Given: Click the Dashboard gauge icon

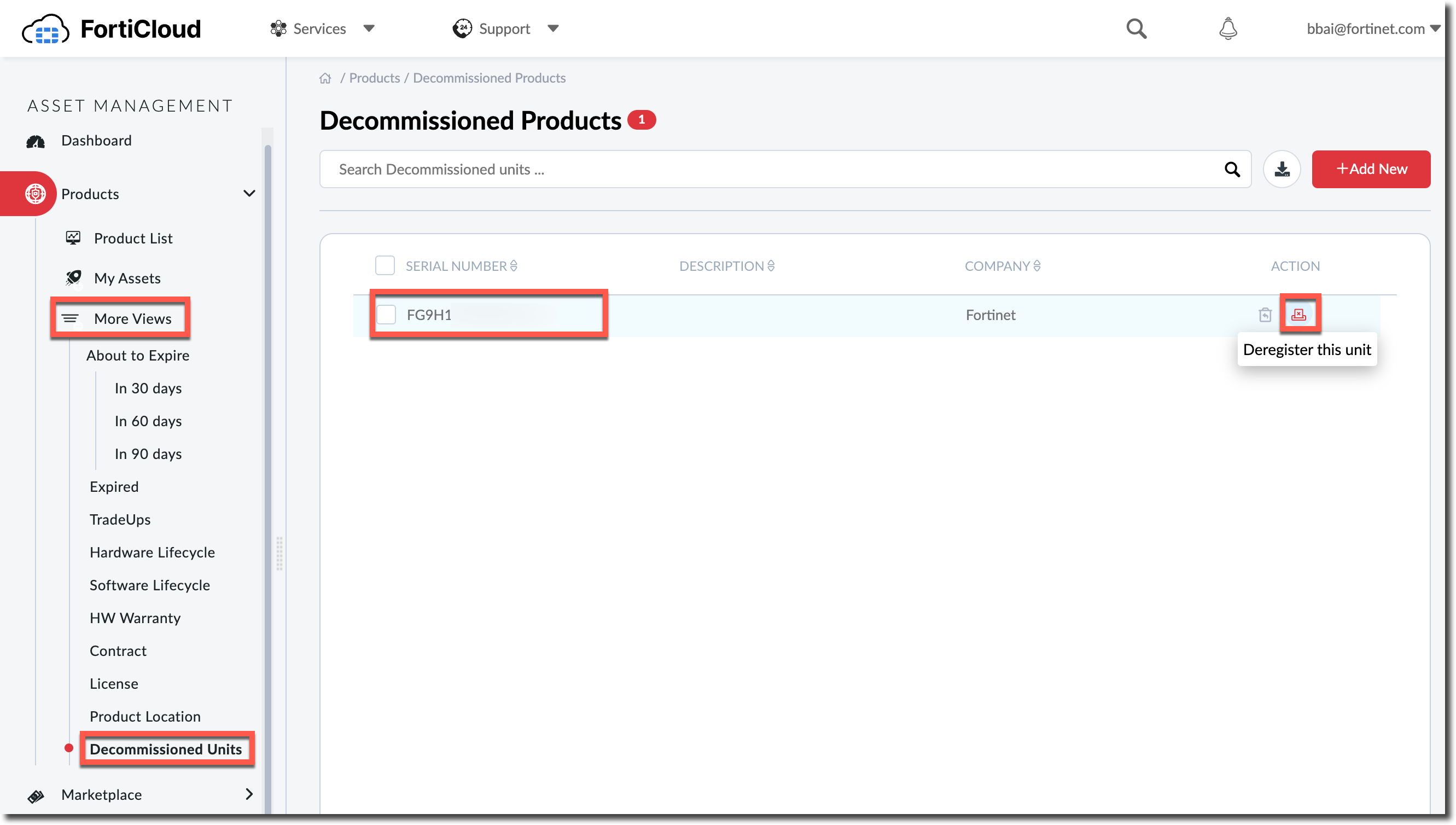Looking at the screenshot, I should point(36,141).
